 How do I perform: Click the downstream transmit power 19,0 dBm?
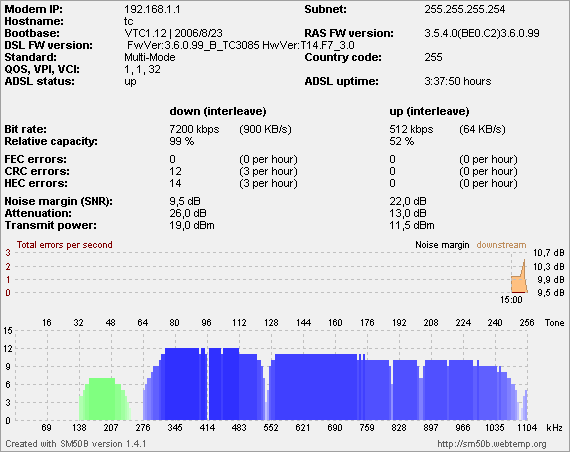tap(192, 225)
